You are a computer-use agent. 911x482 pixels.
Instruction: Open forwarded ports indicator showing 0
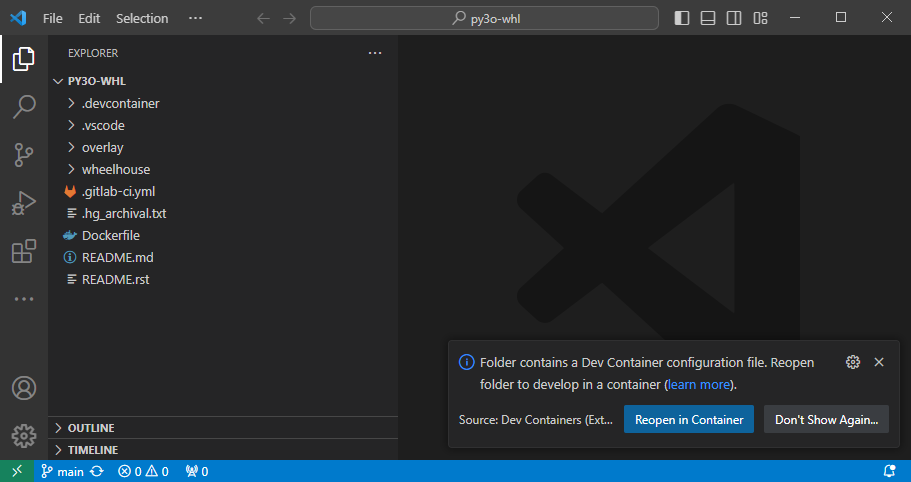click(x=197, y=472)
